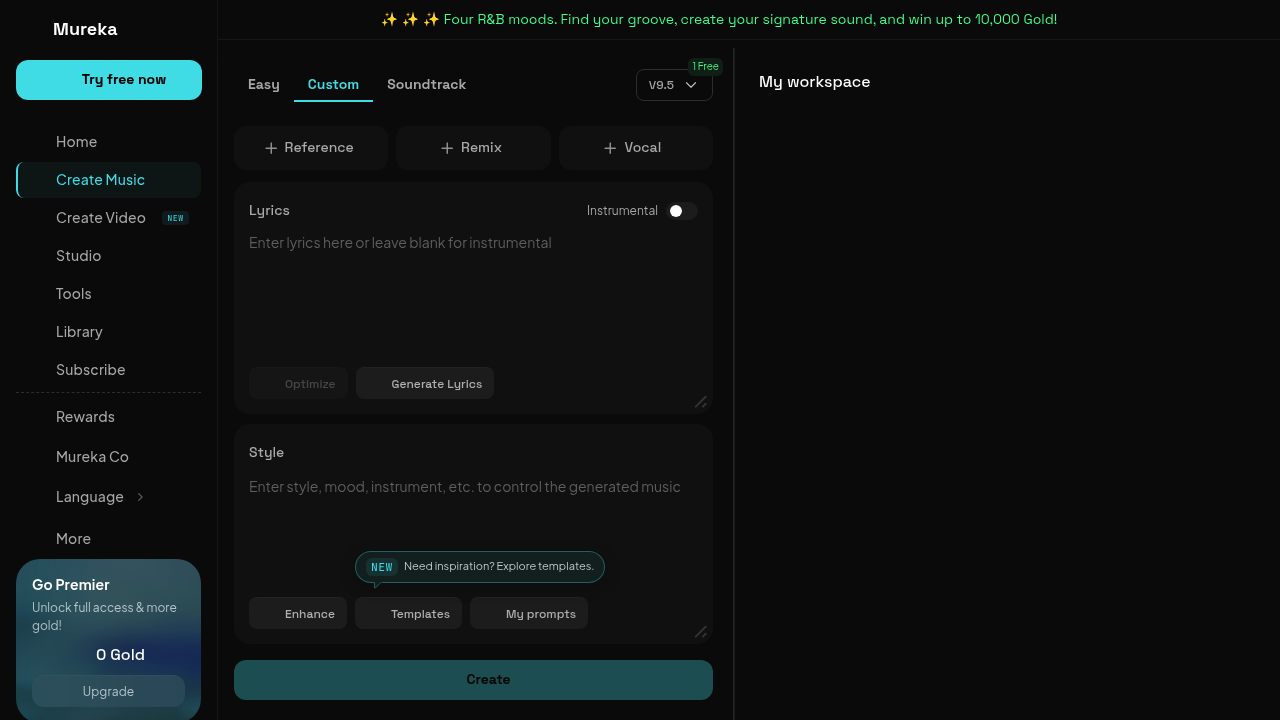Click the Enhance style button
Viewport: 1280px width, 720px height.
(x=298, y=613)
